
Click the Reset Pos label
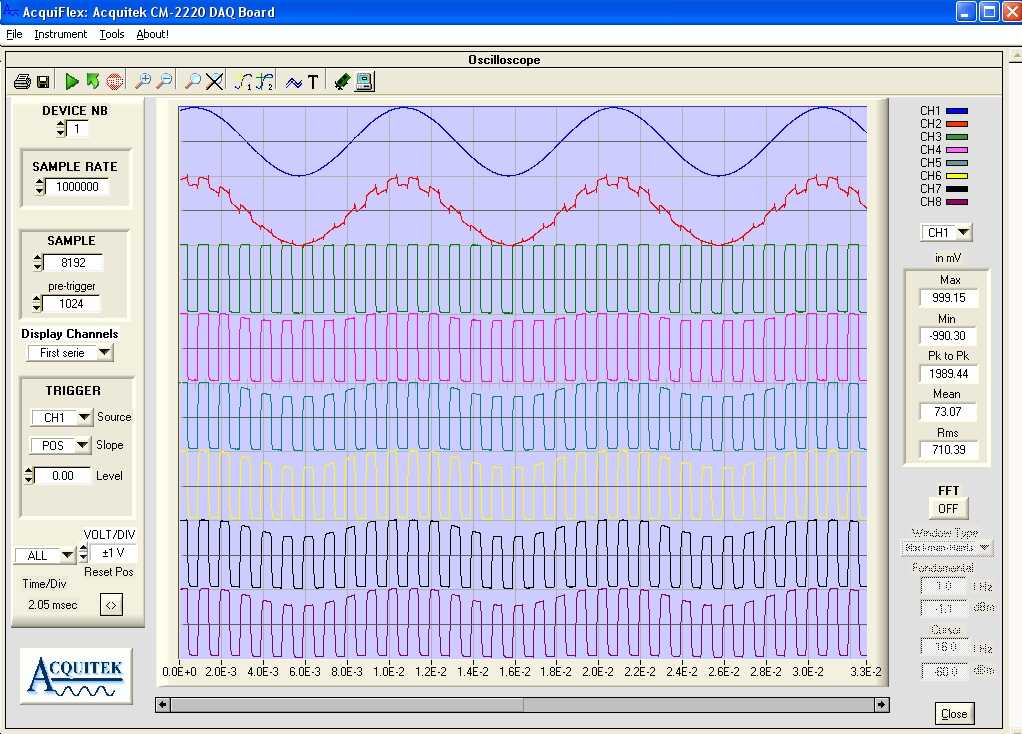tap(109, 572)
